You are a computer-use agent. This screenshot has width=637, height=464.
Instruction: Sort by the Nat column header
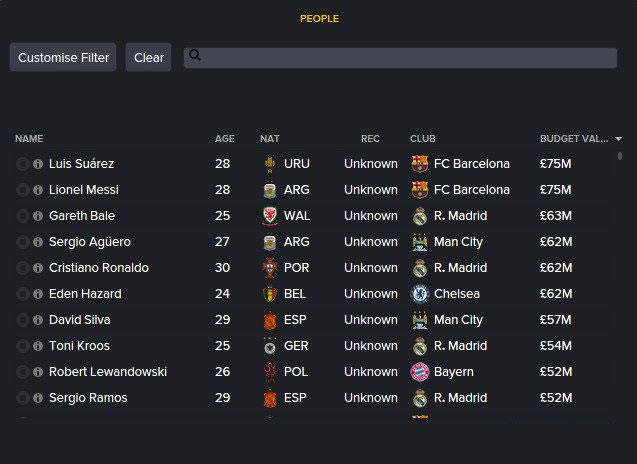pyautogui.click(x=270, y=139)
